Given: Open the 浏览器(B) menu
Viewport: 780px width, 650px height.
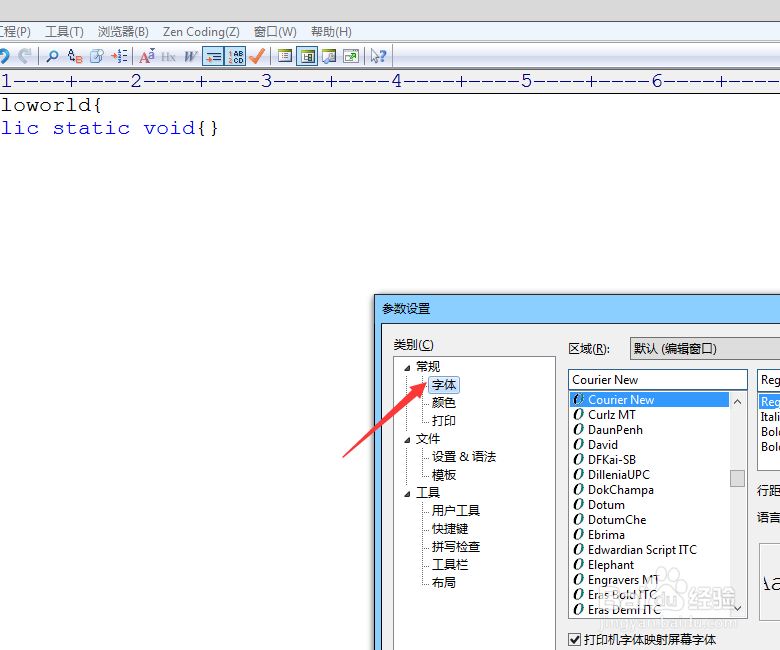Looking at the screenshot, I should [123, 32].
